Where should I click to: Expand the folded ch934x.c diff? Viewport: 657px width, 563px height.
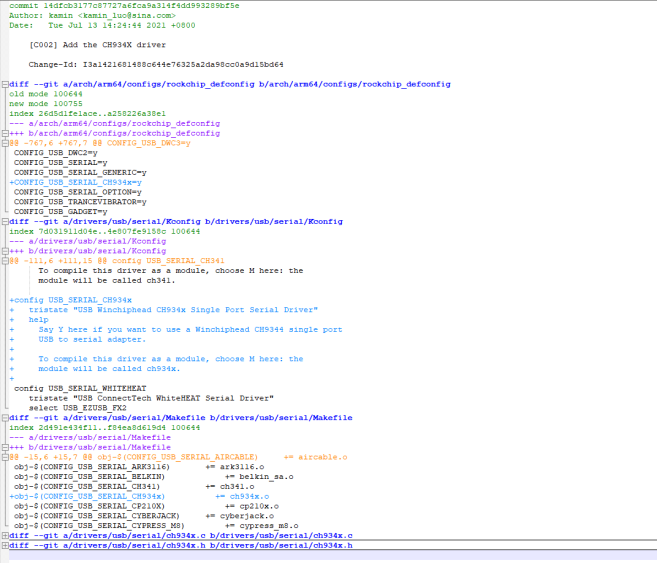pos(5,535)
